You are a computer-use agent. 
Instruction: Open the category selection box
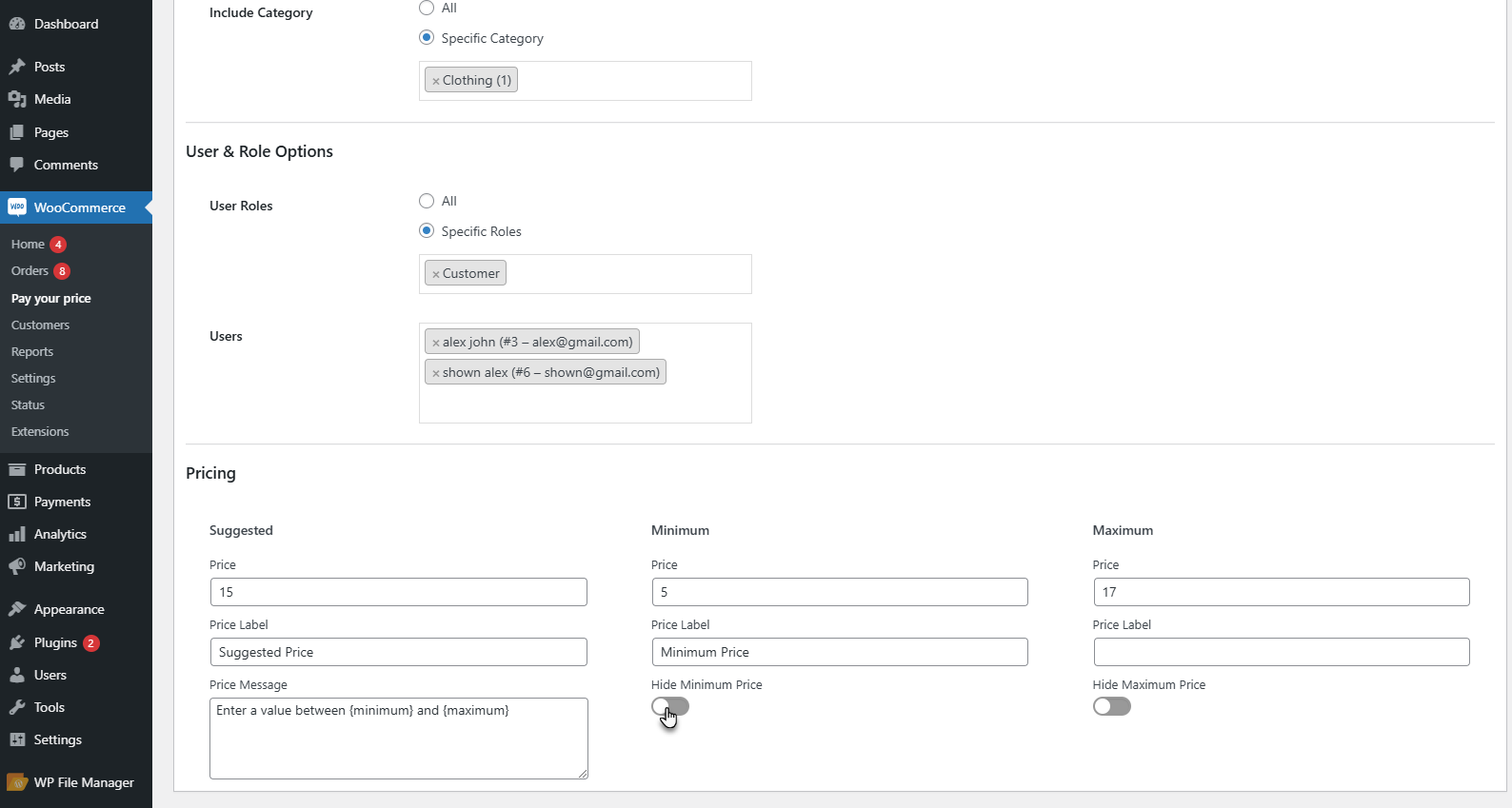tap(586, 81)
